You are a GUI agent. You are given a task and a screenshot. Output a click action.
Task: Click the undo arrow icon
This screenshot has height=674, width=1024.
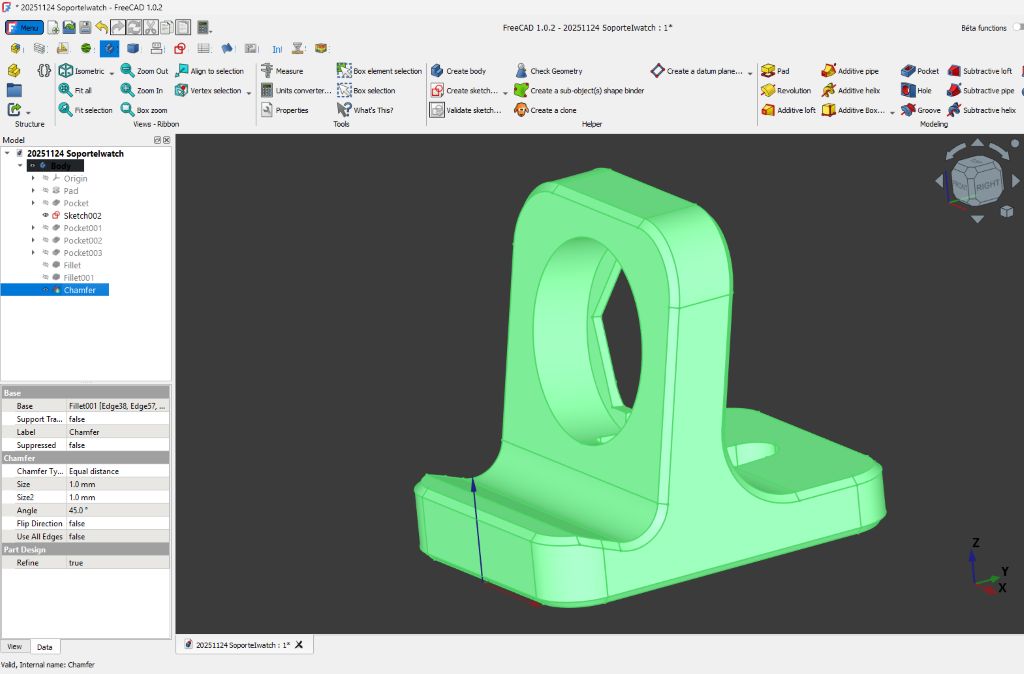[x=101, y=27]
